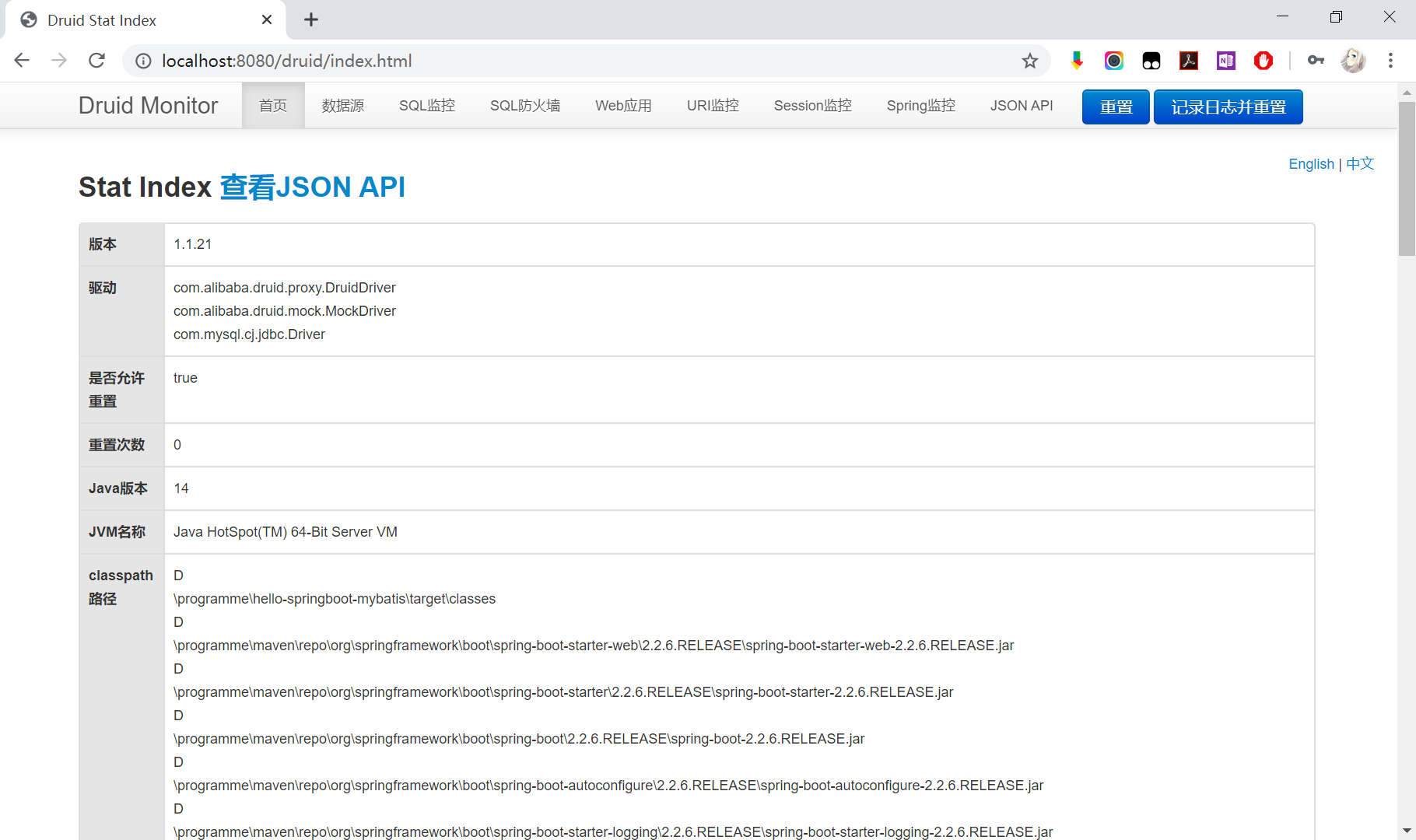This screenshot has height=840, width=1416.
Task: Click the scrollbar up arrow
Action: pos(1407,92)
